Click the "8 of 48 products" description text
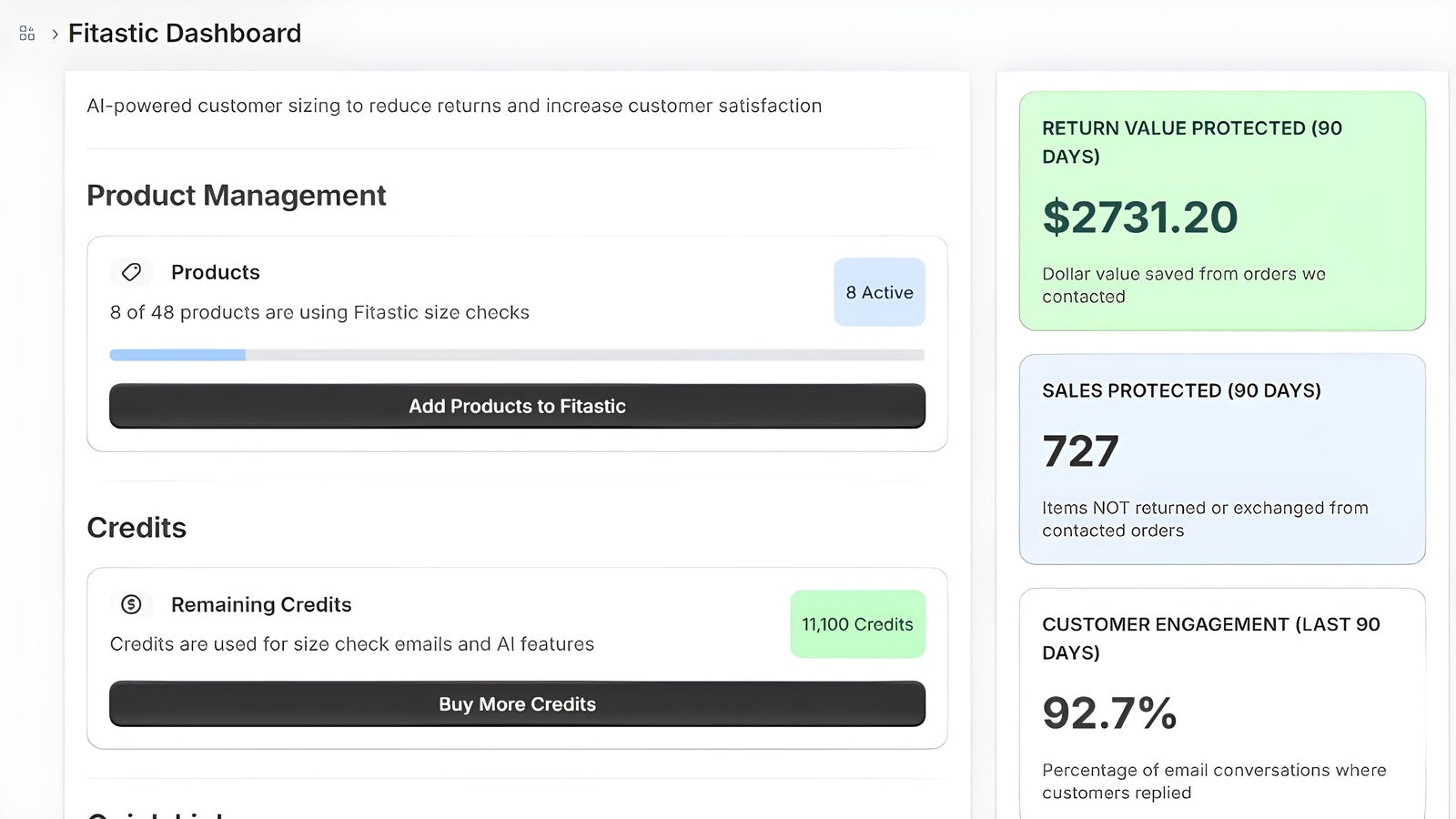1456x819 pixels. pyautogui.click(x=319, y=312)
